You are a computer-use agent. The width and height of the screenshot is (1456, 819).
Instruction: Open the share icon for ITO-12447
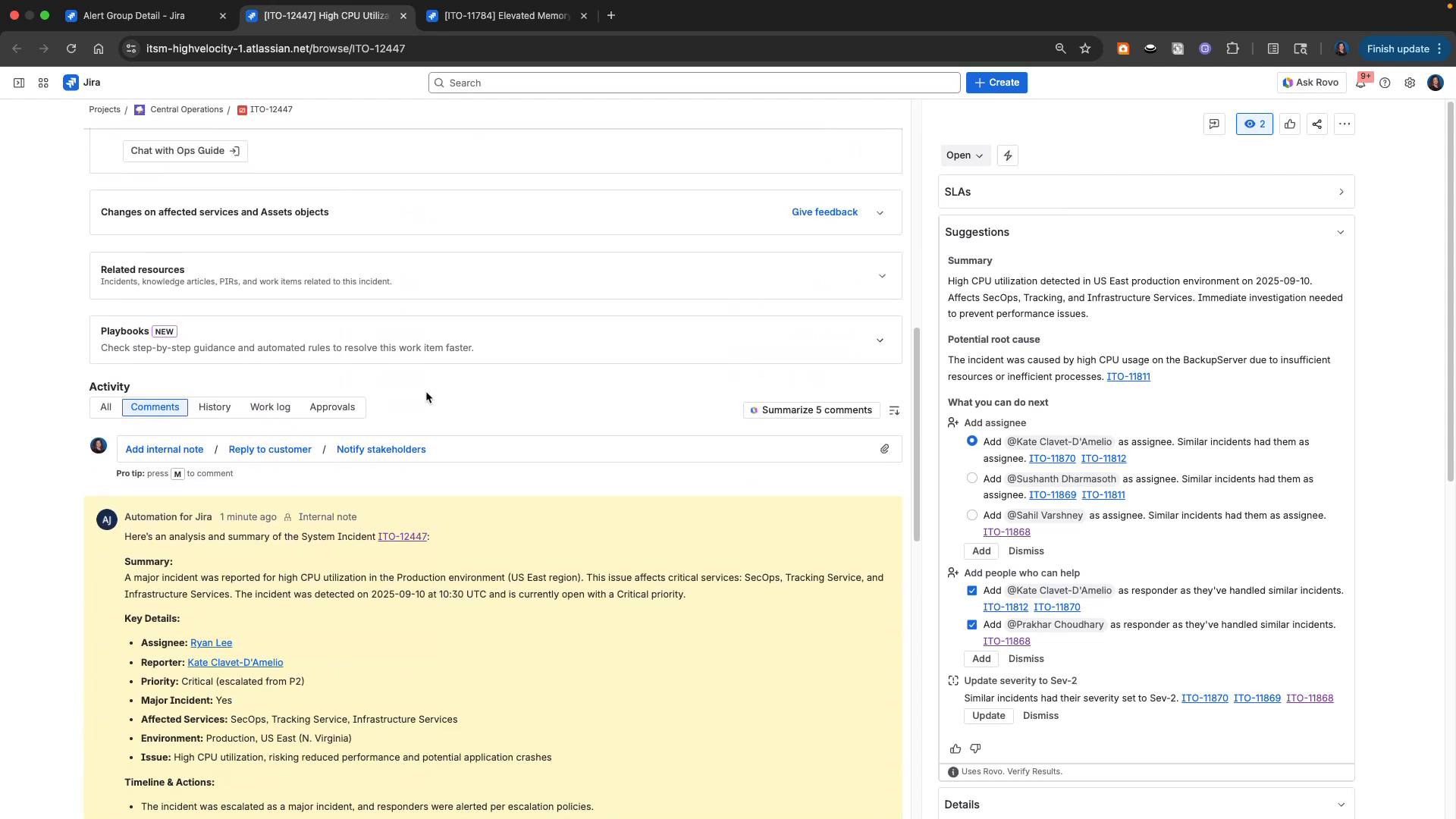(1316, 124)
